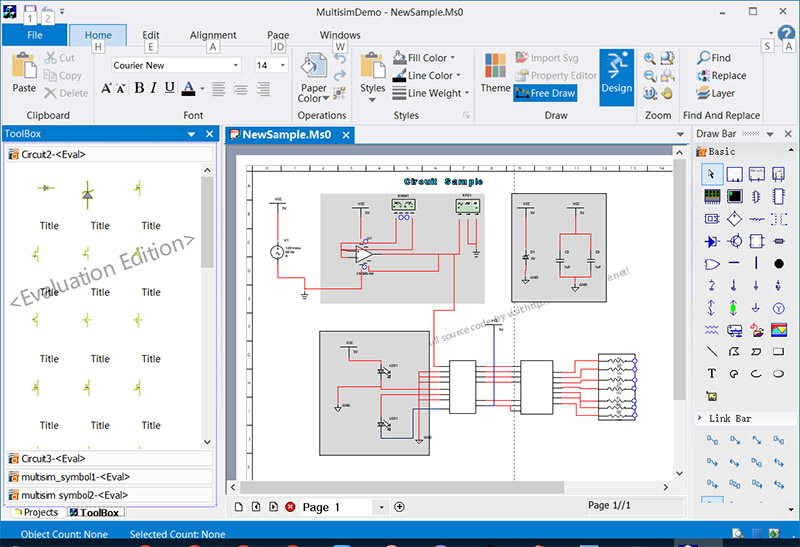Select the pan hand tool in Zoom group
The width and height of the screenshot is (800, 547).
click(667, 93)
